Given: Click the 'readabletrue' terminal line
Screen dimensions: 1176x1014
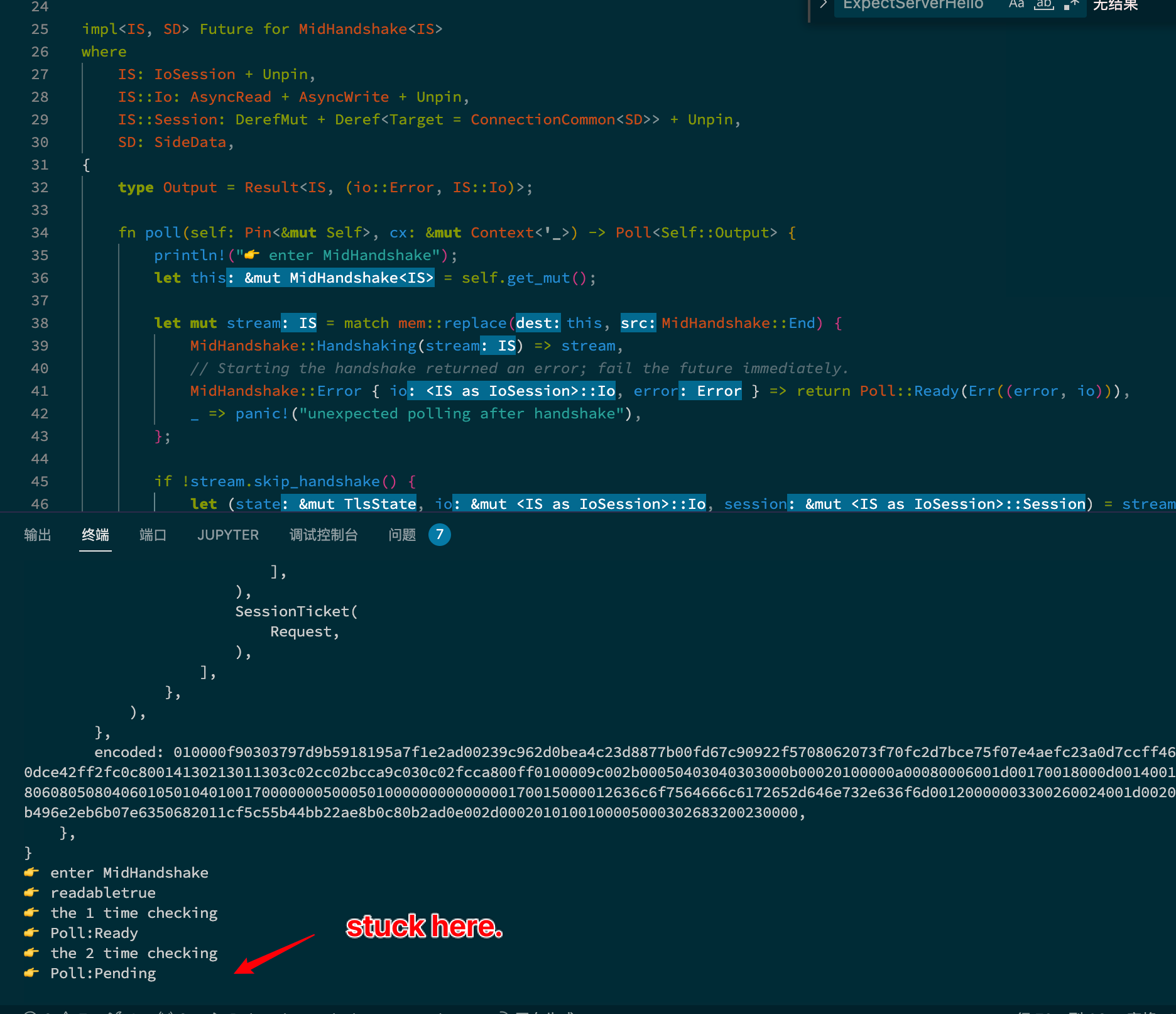Looking at the screenshot, I should [103, 893].
